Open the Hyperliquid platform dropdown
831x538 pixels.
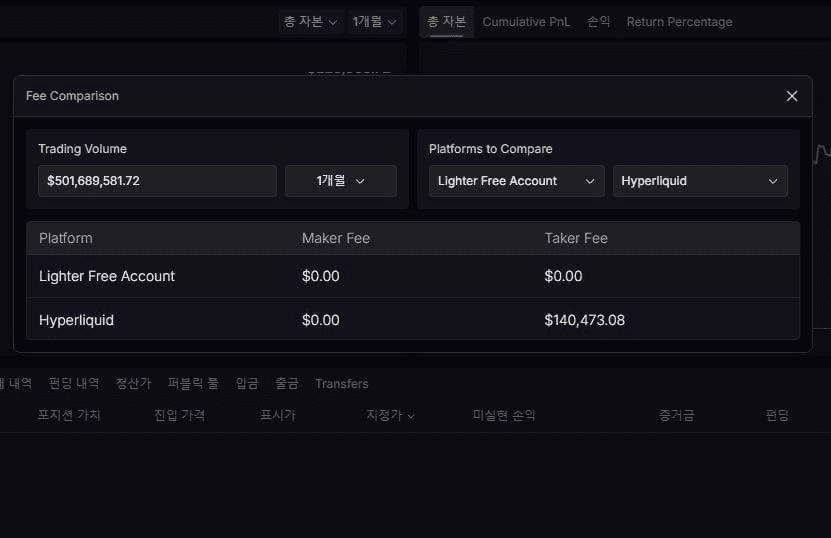pos(699,181)
